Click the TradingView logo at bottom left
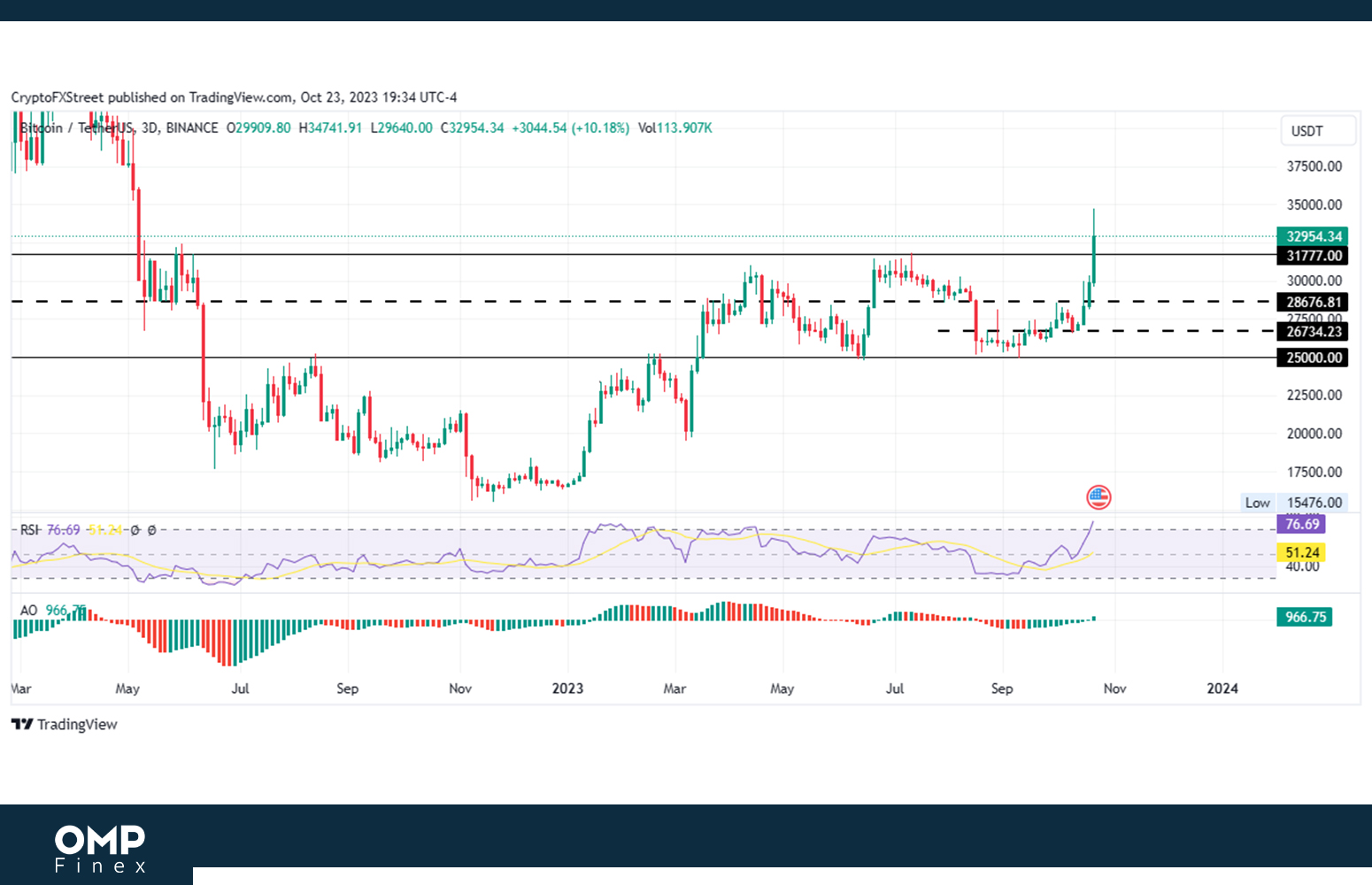This screenshot has height=885, width=1372. [64, 724]
